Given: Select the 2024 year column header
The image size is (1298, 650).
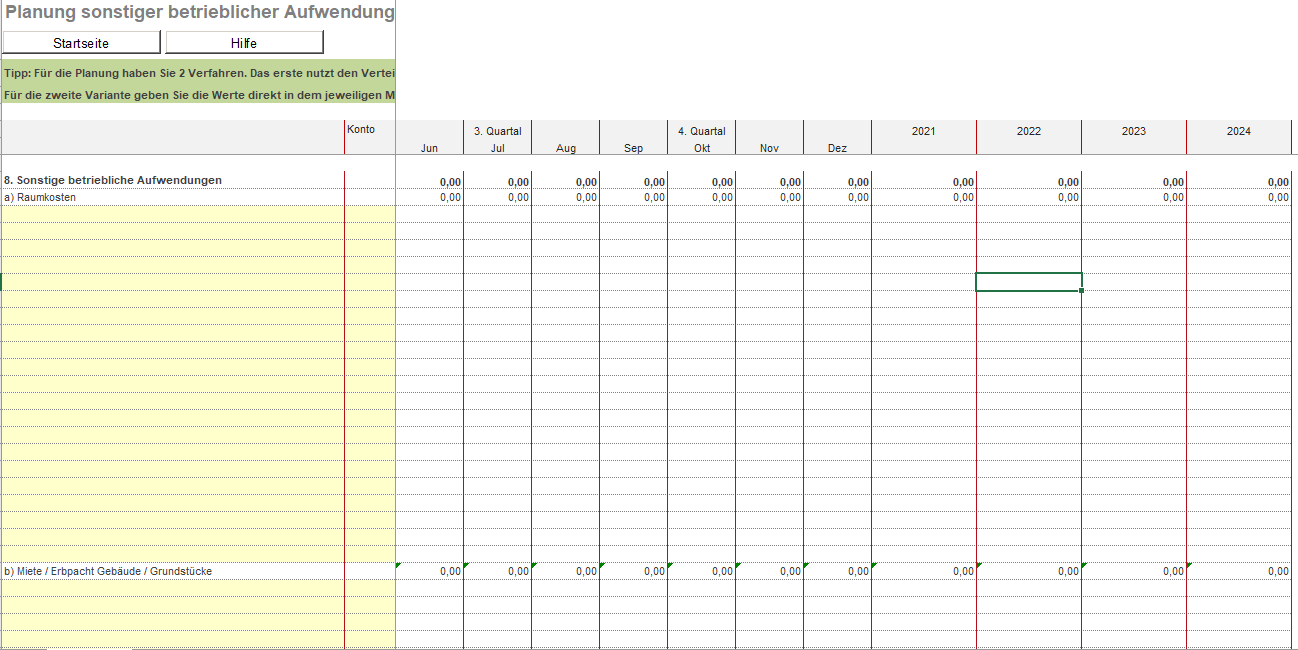Looking at the screenshot, I should click(x=1238, y=132).
